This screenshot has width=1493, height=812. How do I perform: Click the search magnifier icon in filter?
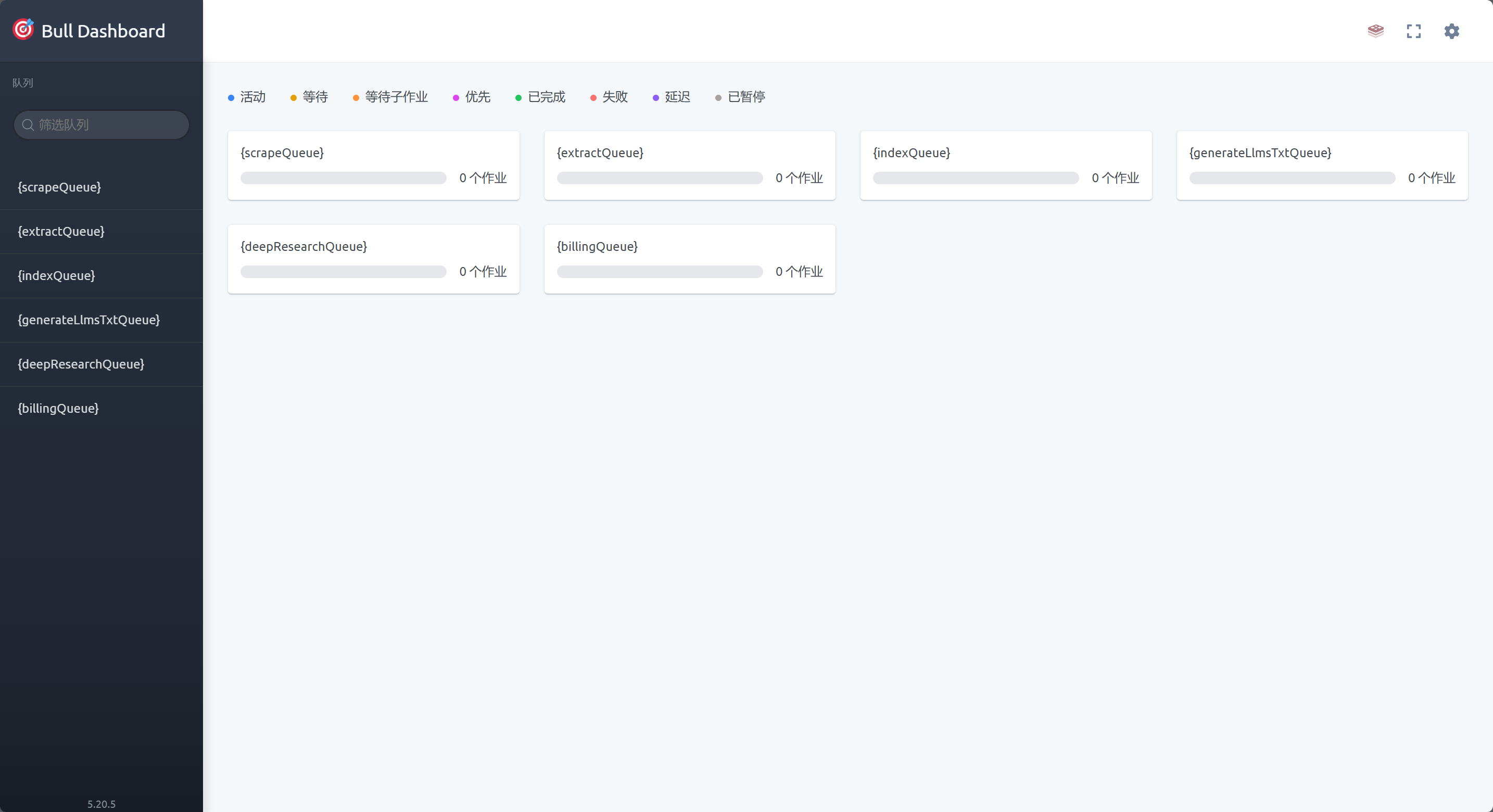(28, 124)
